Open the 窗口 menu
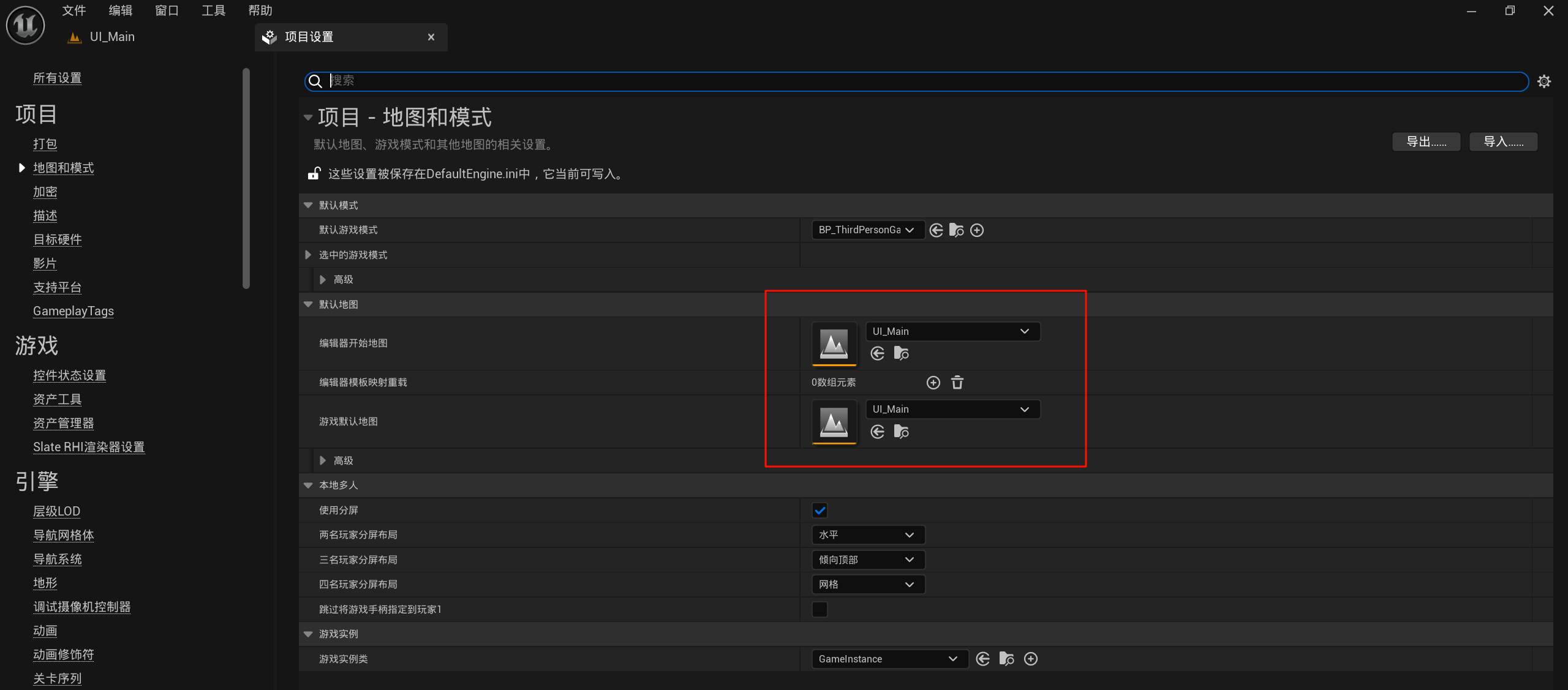 (167, 10)
